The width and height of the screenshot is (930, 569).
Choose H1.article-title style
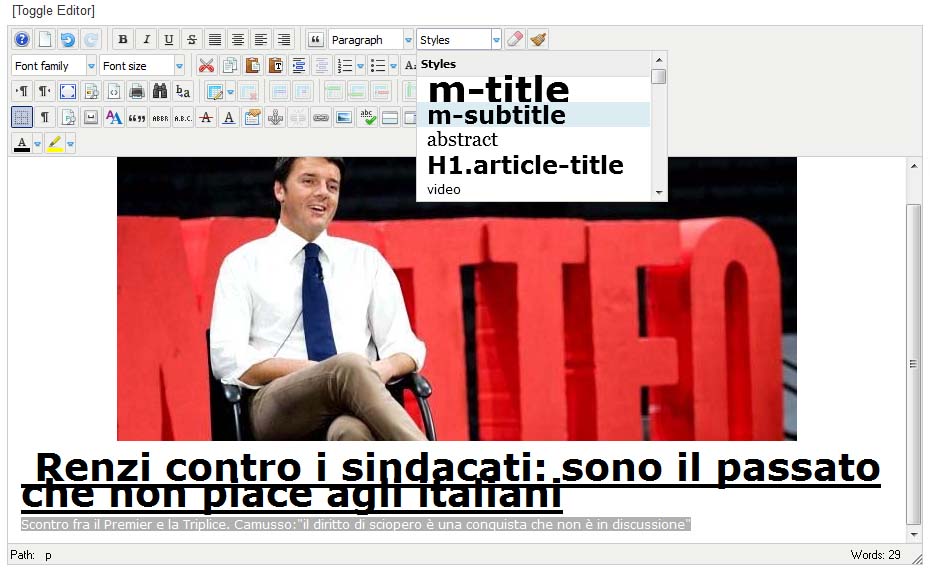coord(525,165)
